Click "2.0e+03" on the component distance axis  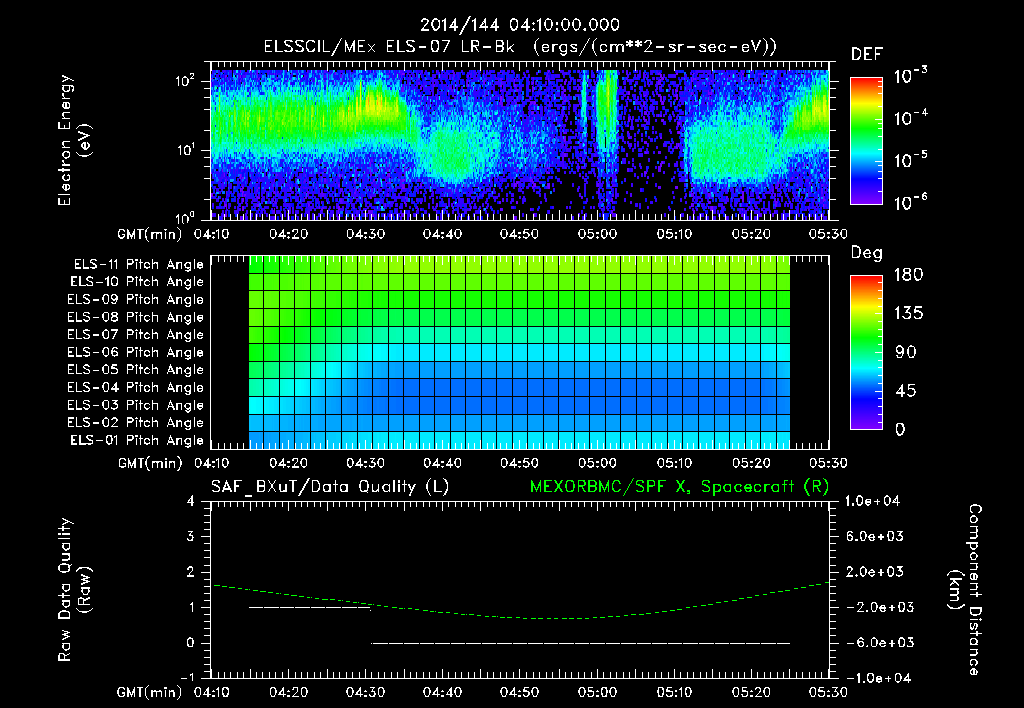(x=874, y=572)
